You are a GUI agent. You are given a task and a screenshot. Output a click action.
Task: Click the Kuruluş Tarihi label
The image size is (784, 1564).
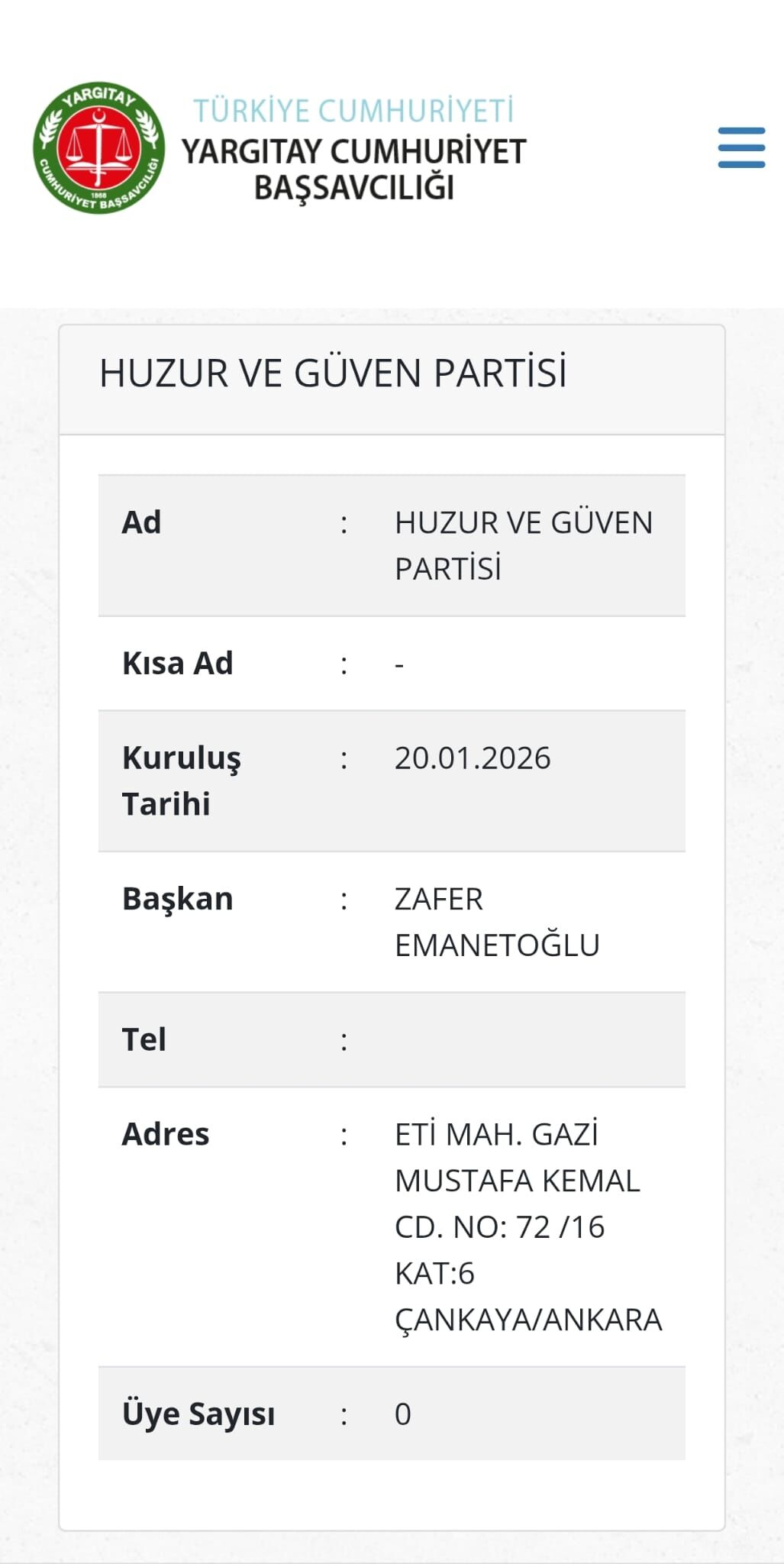182,780
